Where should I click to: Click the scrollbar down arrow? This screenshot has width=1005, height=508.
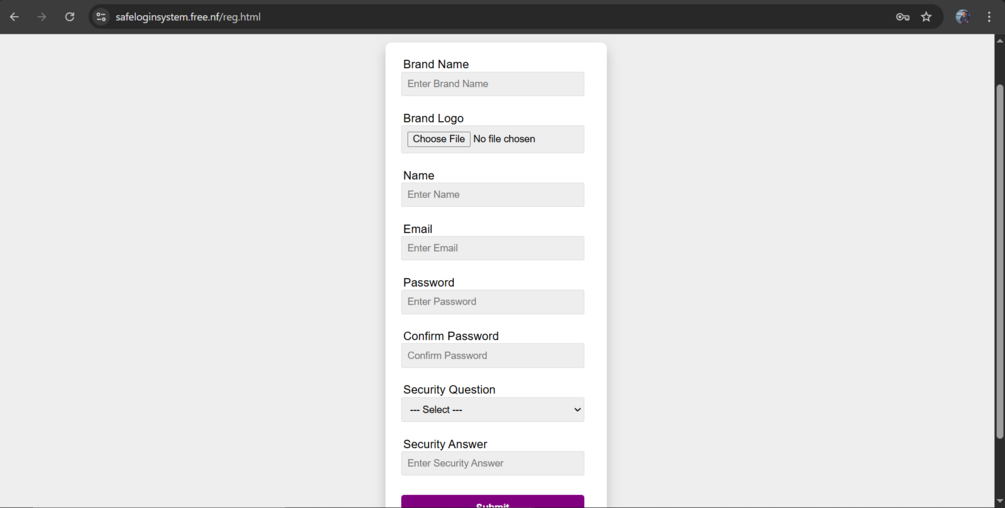[999, 501]
